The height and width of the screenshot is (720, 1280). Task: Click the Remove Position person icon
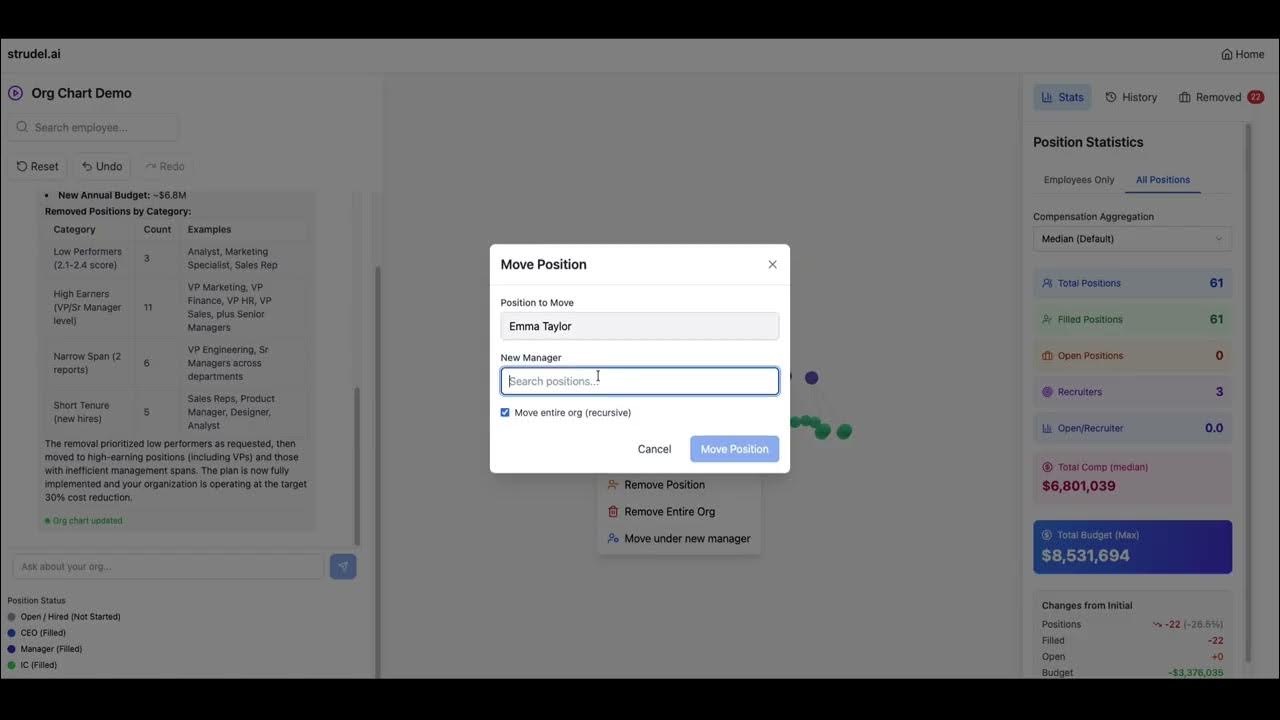click(x=613, y=485)
